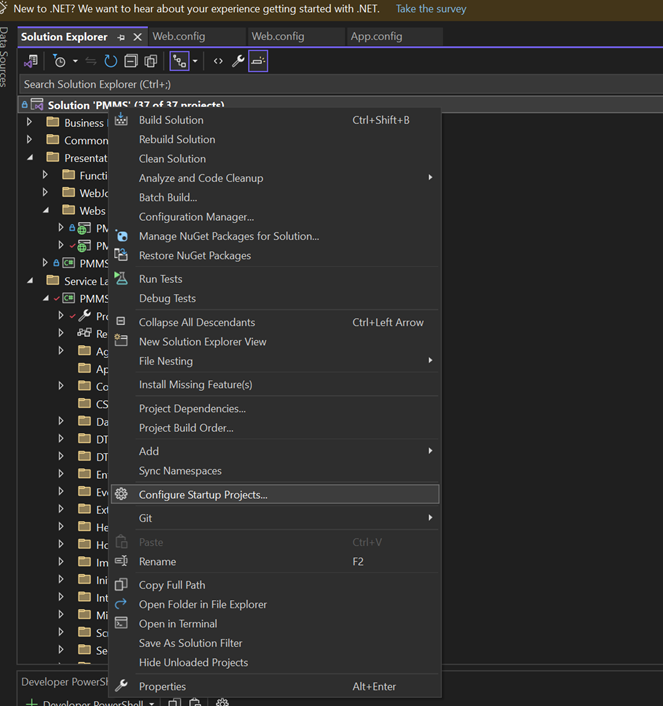Close the Solution Explorer panel with X

[x=137, y=37]
